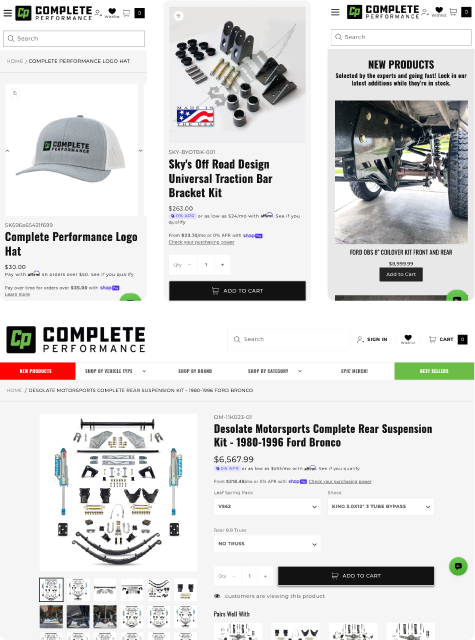Click the large Complete Performance logo
Viewport: 475px width, 640px height.
point(76,340)
